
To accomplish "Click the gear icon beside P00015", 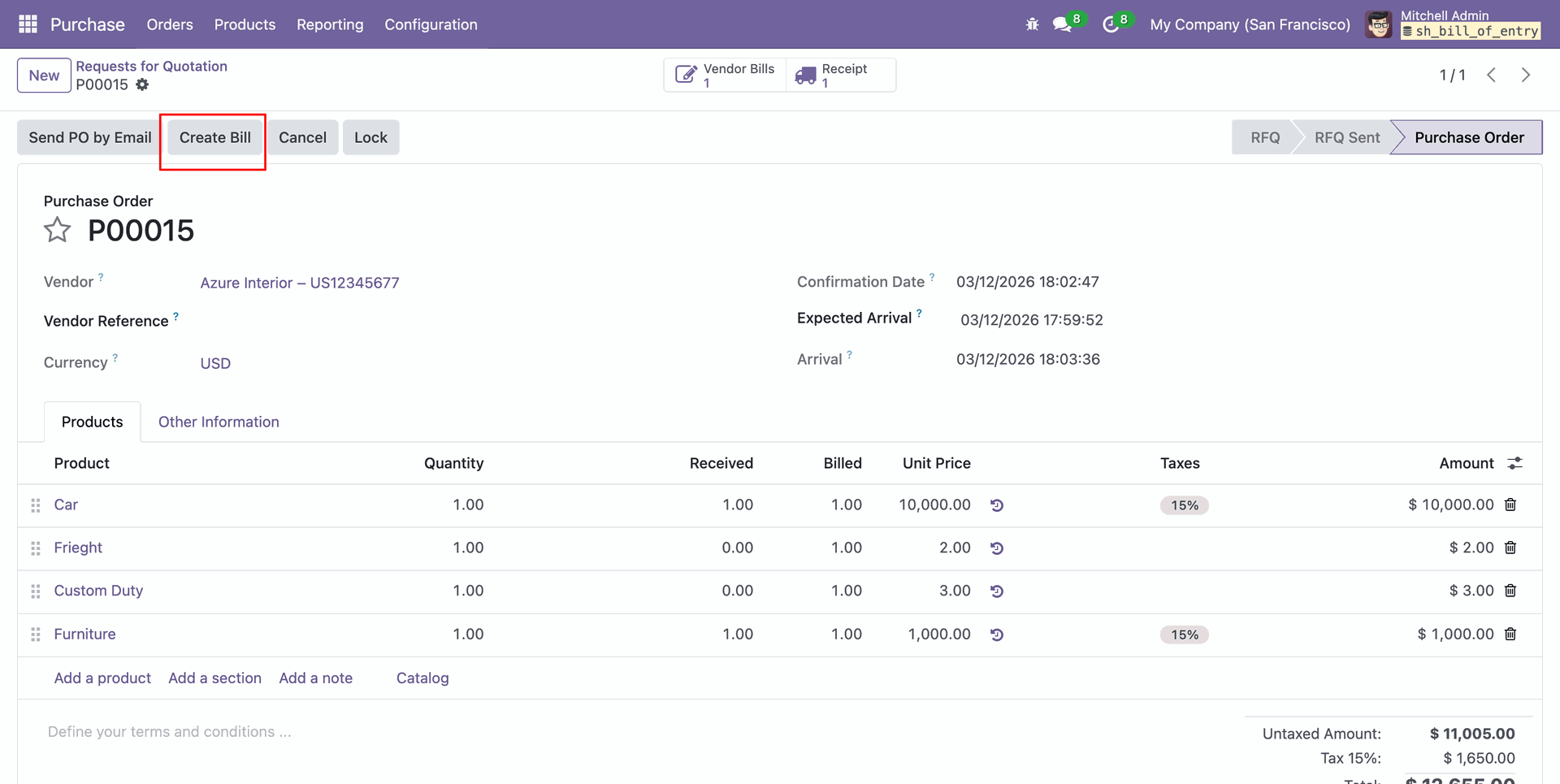I will pyautogui.click(x=142, y=84).
